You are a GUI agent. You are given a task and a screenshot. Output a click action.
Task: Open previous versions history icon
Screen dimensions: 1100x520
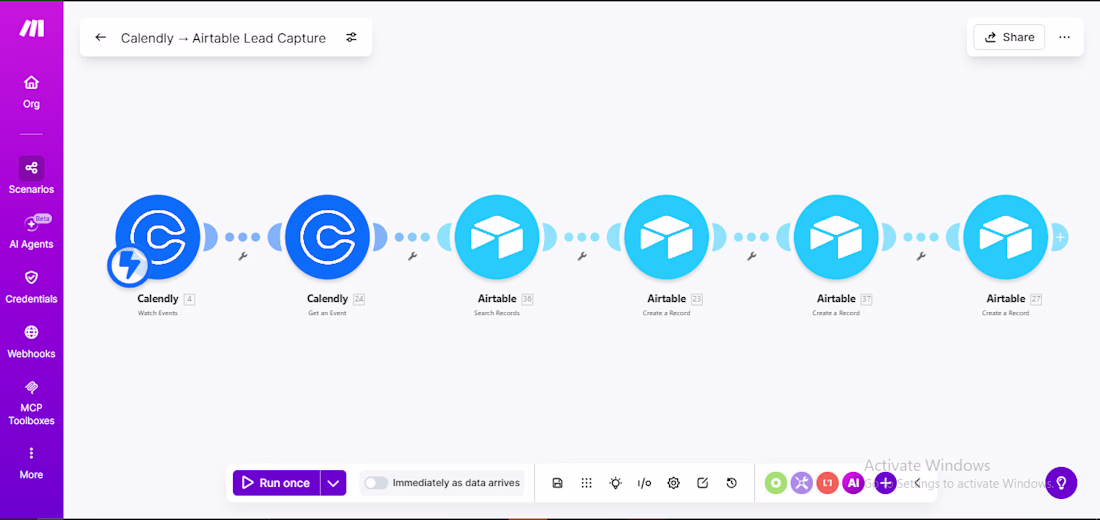click(732, 483)
